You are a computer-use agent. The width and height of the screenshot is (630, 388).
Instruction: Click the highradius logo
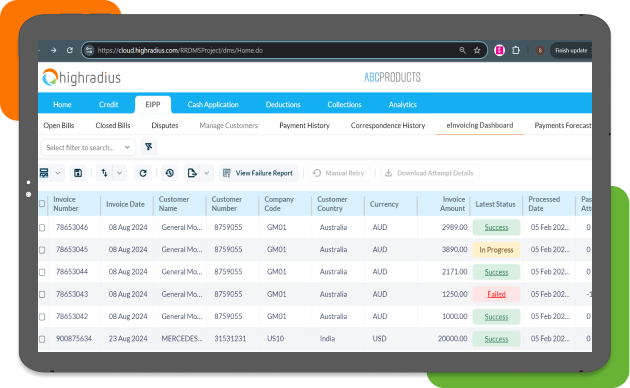pos(82,77)
